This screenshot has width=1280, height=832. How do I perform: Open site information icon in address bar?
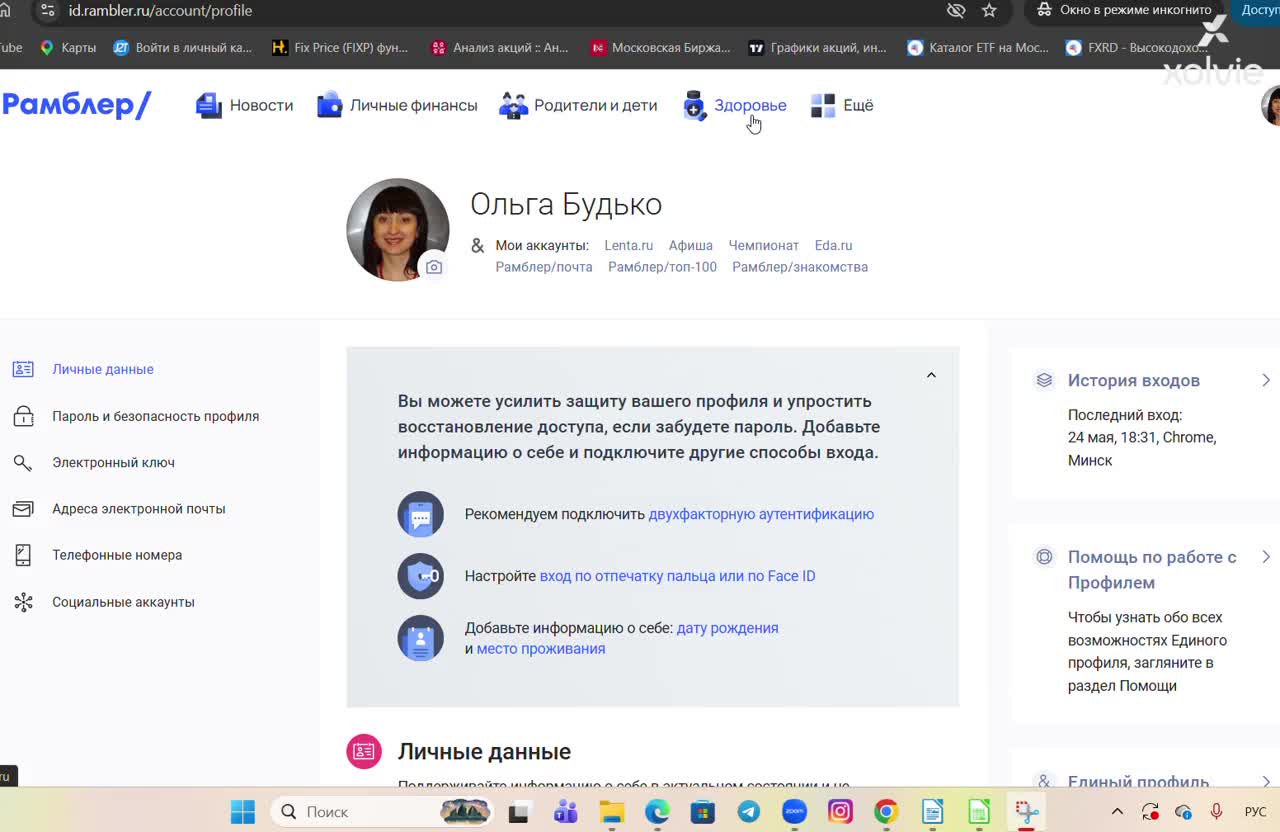click(x=47, y=10)
